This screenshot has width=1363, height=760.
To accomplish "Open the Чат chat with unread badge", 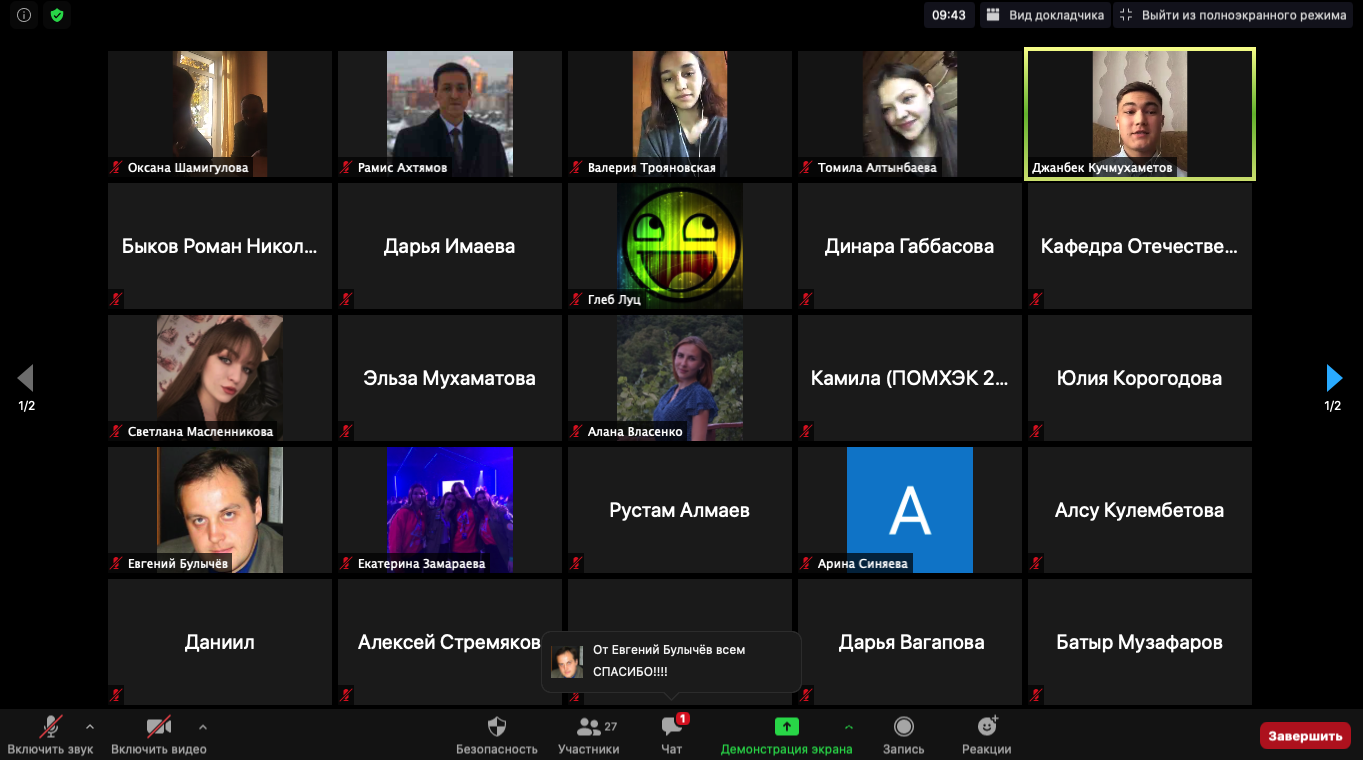I will [672, 727].
